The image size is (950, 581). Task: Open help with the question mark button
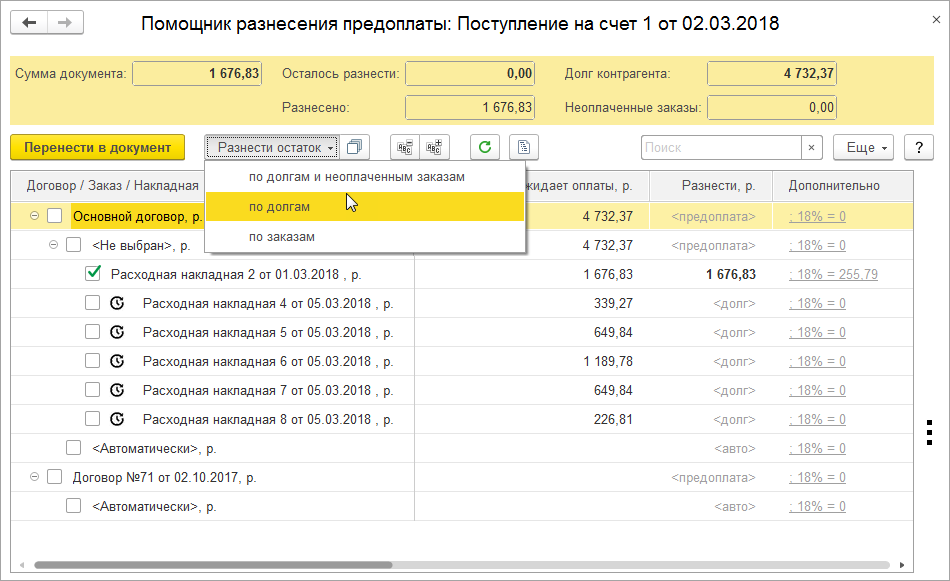(918, 147)
